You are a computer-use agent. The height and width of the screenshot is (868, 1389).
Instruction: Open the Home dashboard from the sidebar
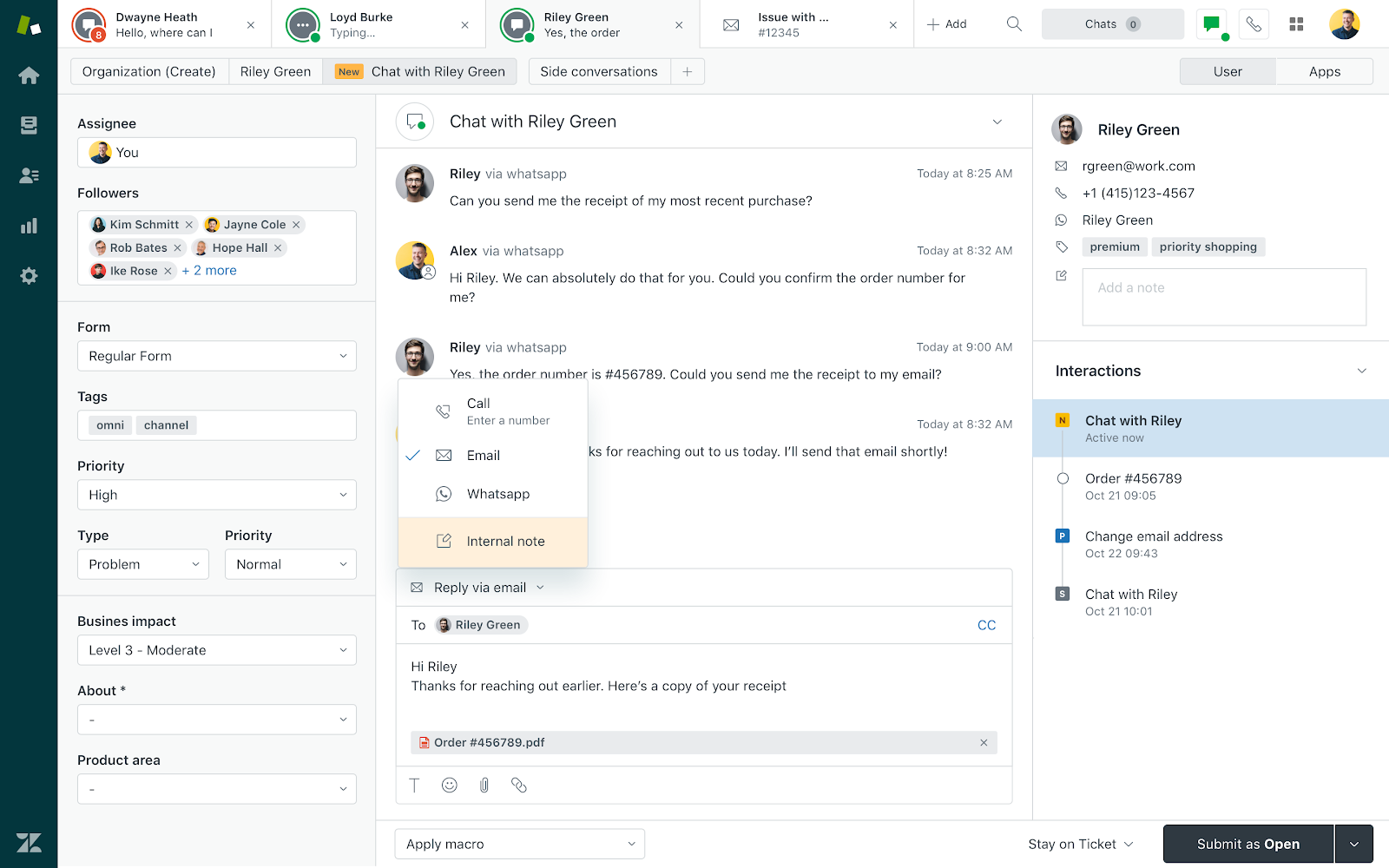29,75
